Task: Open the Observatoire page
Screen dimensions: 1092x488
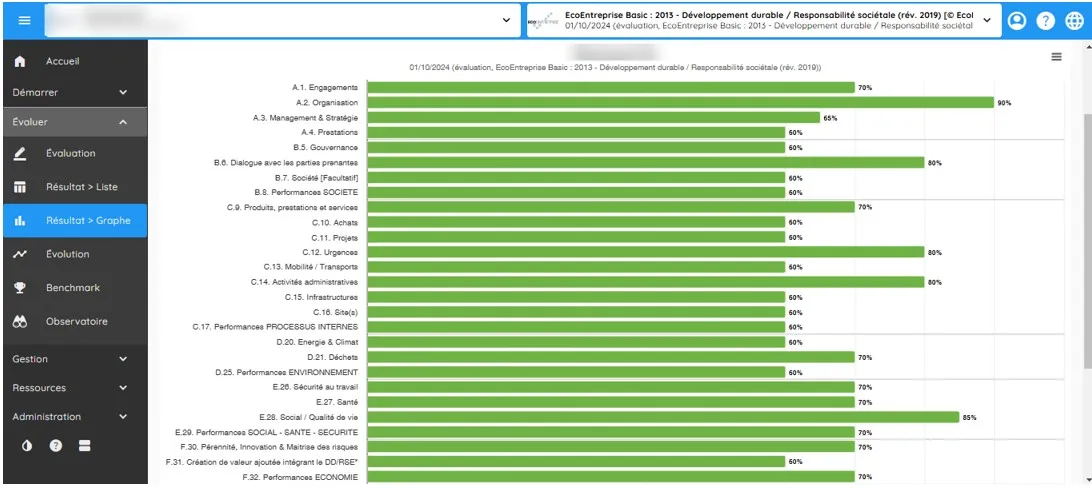Action: 76,322
